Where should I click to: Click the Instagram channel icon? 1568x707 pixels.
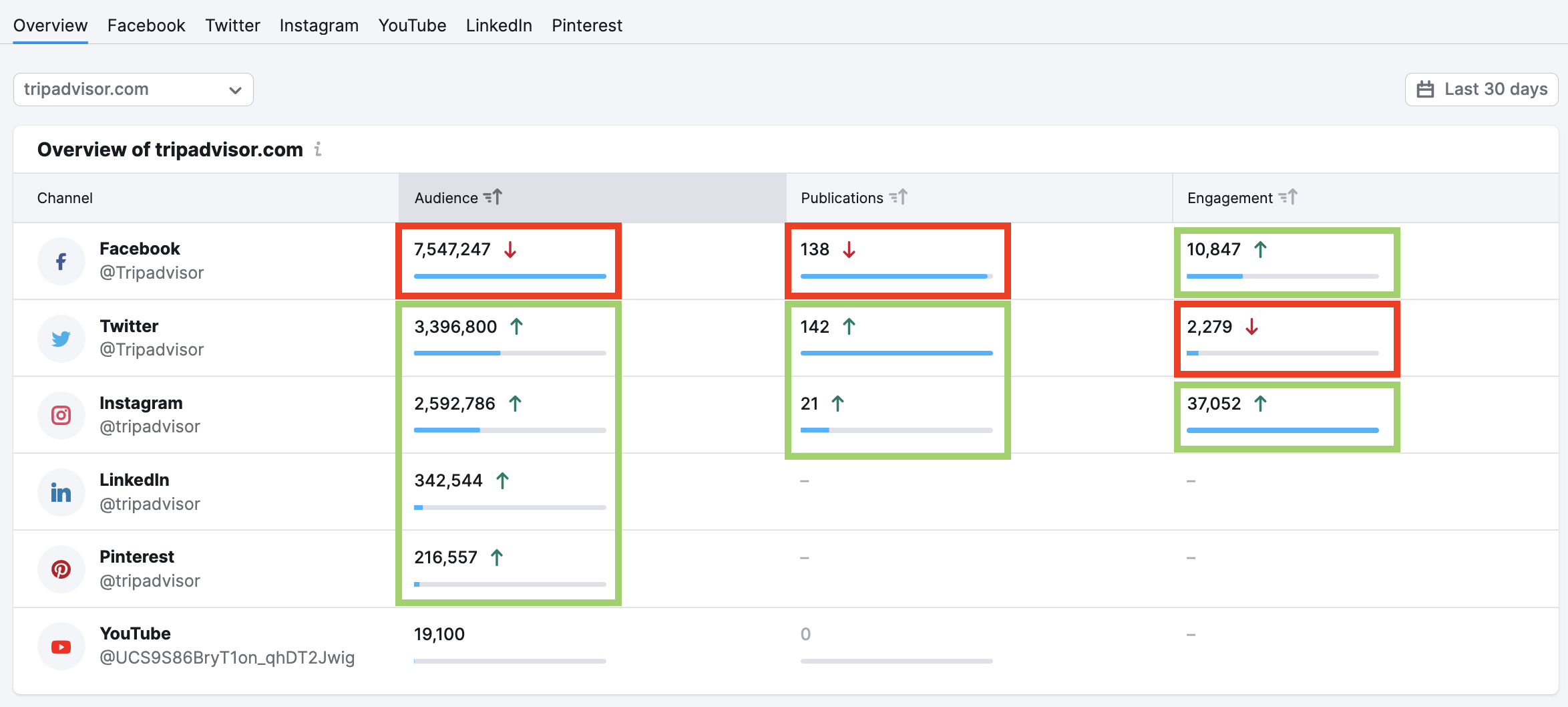61,416
